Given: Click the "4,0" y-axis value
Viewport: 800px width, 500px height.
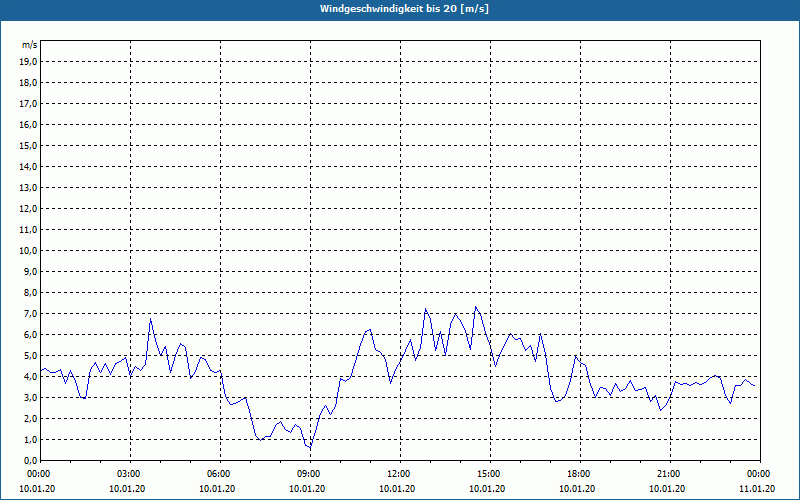Looking at the screenshot, I should click(30, 377).
